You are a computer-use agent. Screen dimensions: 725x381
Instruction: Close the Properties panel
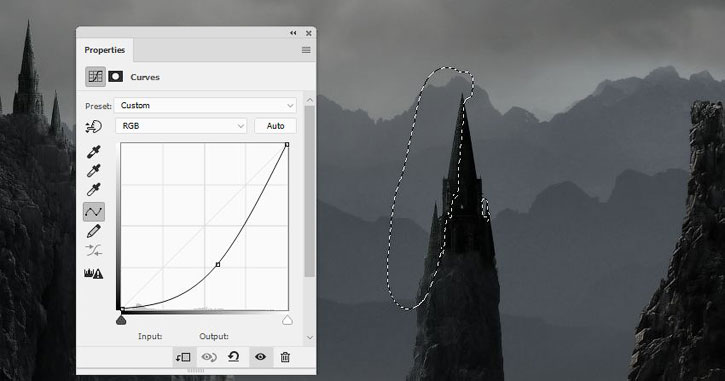(x=308, y=33)
